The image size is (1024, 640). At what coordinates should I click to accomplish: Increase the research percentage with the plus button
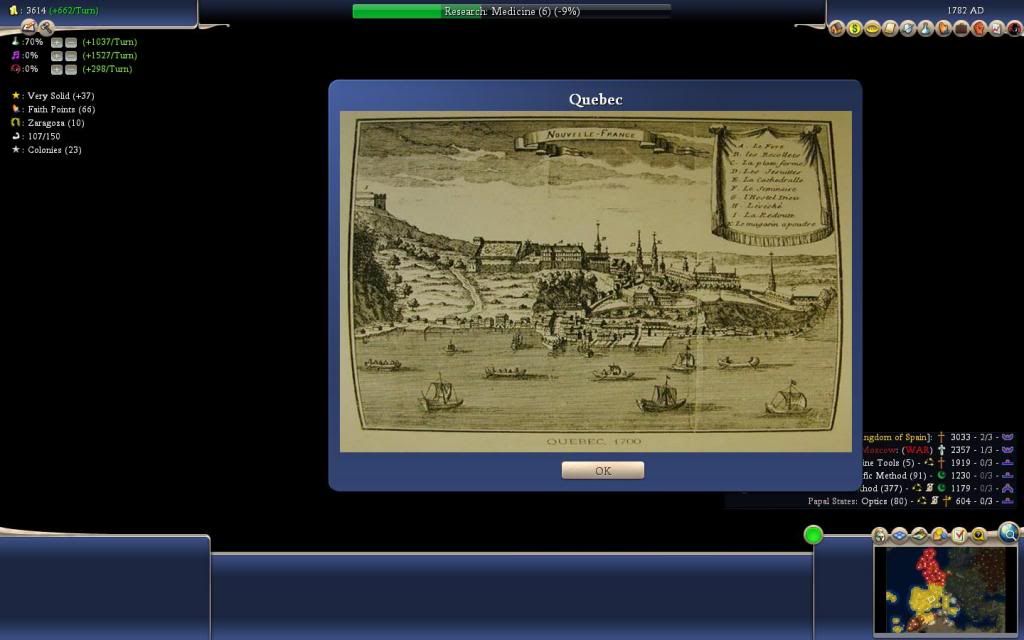(57, 42)
